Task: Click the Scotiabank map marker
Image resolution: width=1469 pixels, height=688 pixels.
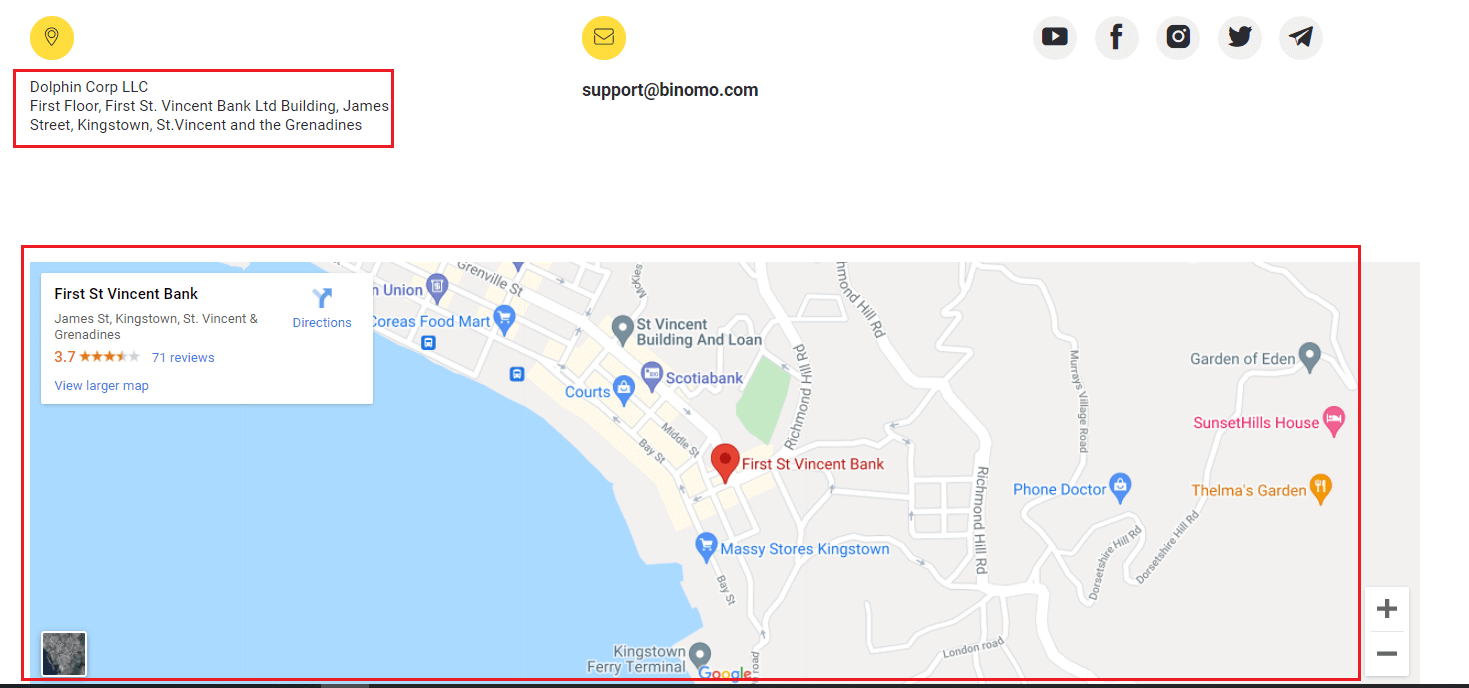Action: click(x=652, y=378)
